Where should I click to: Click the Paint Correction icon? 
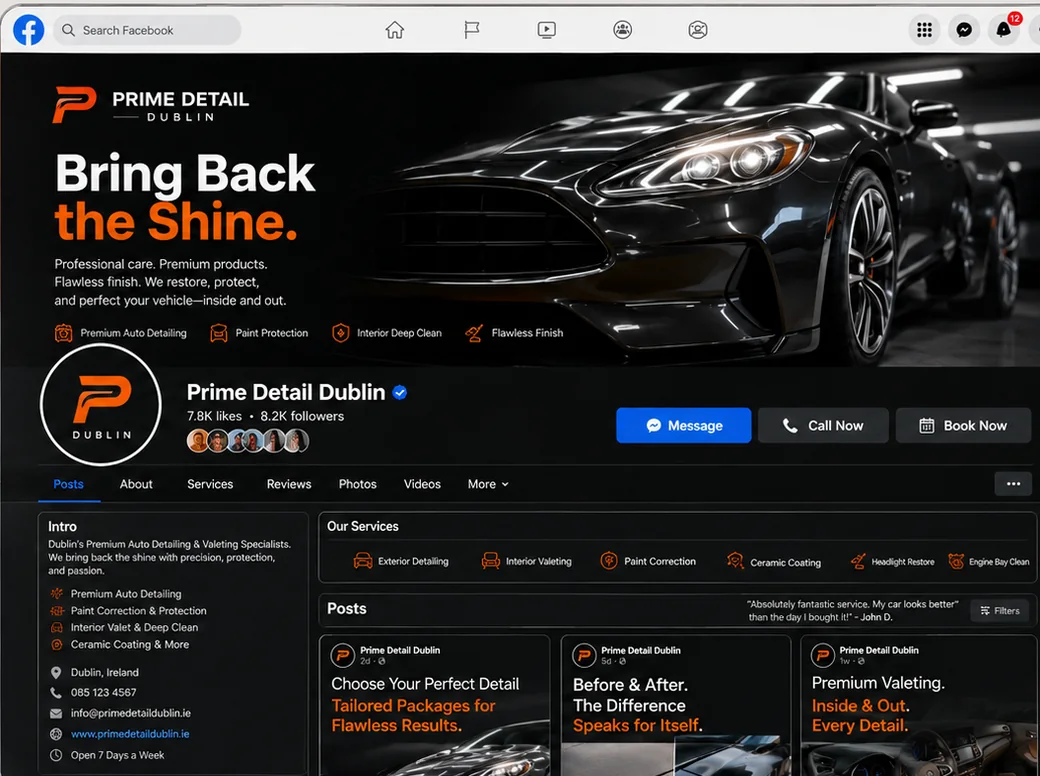pyautogui.click(x=609, y=561)
